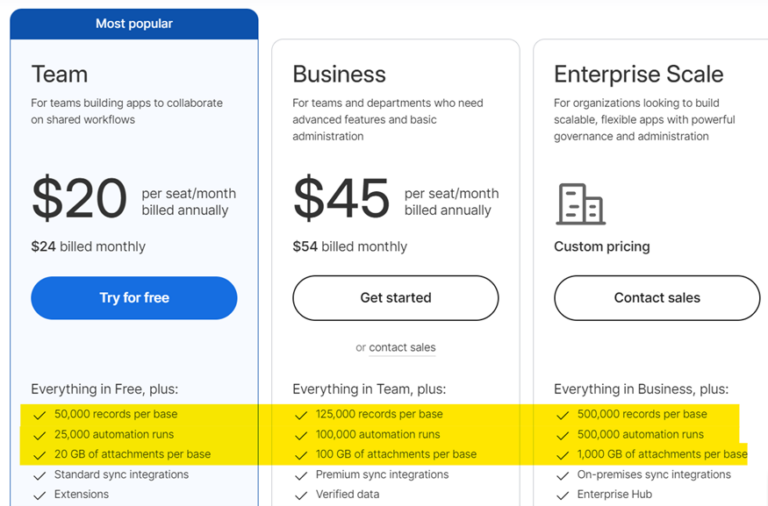Click 20 GB of attachments per base
This screenshot has height=506, width=768.
point(132,455)
